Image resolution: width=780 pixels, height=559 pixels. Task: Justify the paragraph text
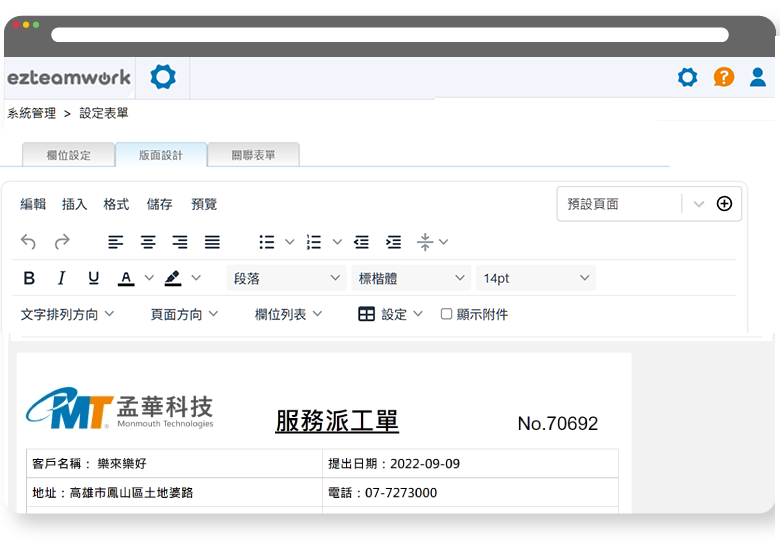click(212, 242)
